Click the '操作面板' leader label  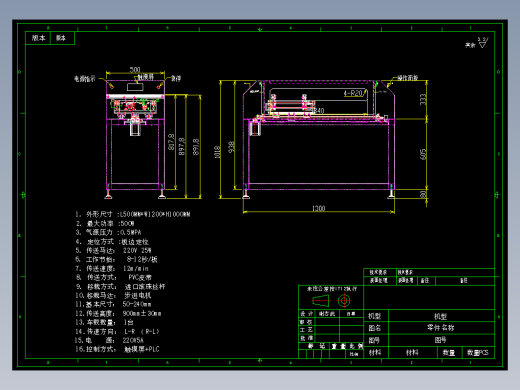pyautogui.click(x=407, y=78)
